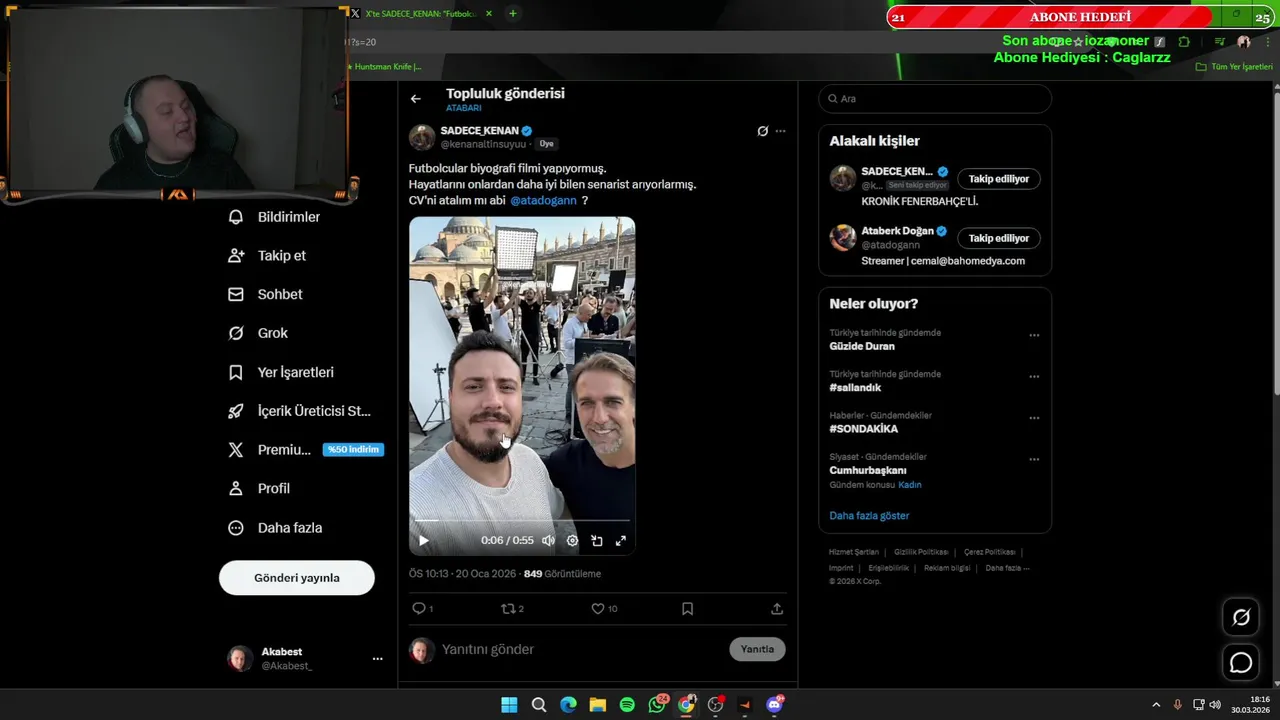Image resolution: width=1280 pixels, height=720 pixels.
Task: Repost the post with 2 reposts
Action: pos(511,608)
